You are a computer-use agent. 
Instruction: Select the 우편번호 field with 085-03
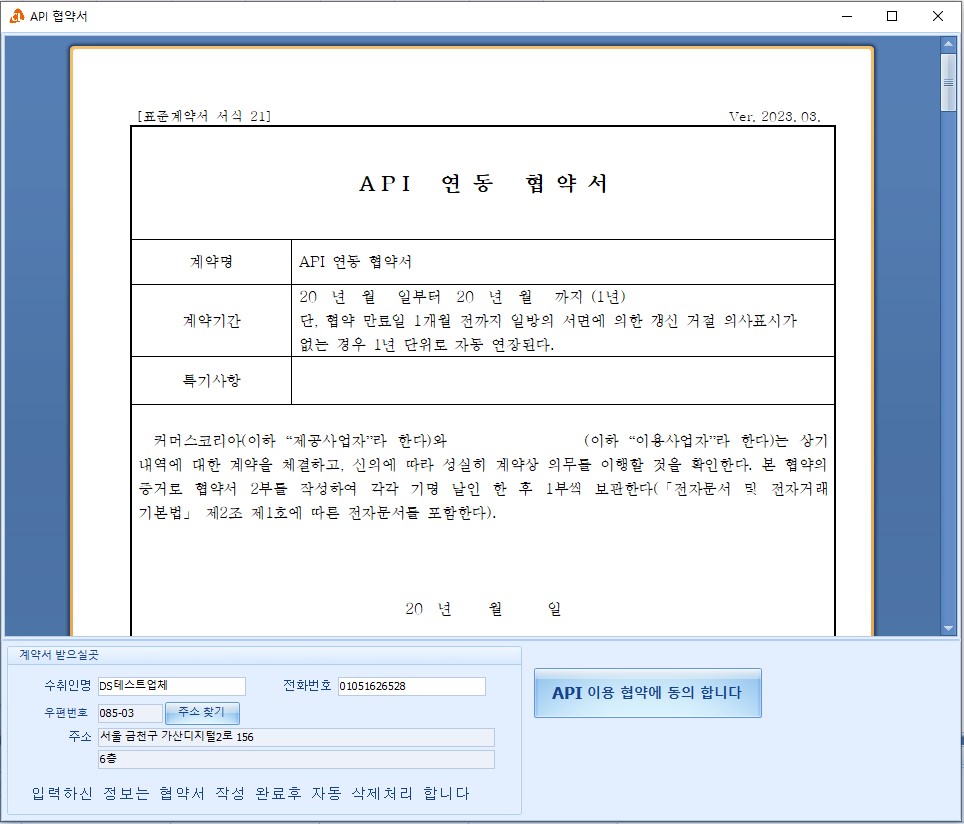click(130, 713)
